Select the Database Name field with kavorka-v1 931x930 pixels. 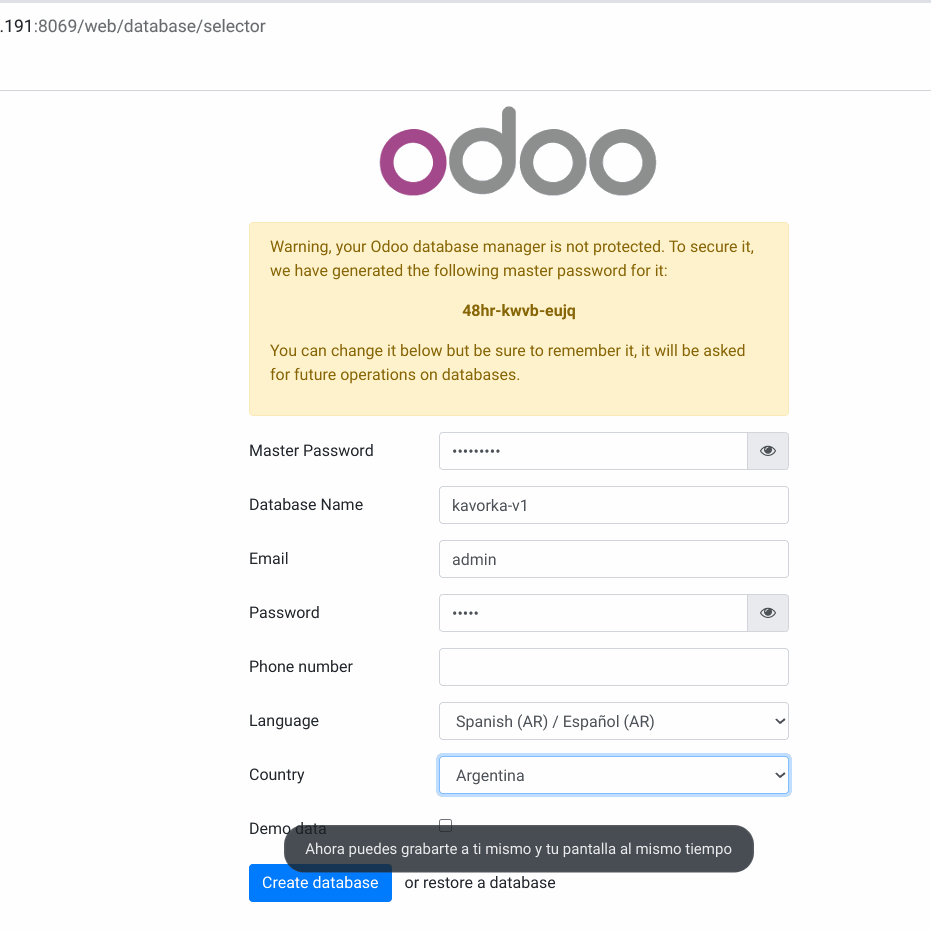tap(614, 505)
